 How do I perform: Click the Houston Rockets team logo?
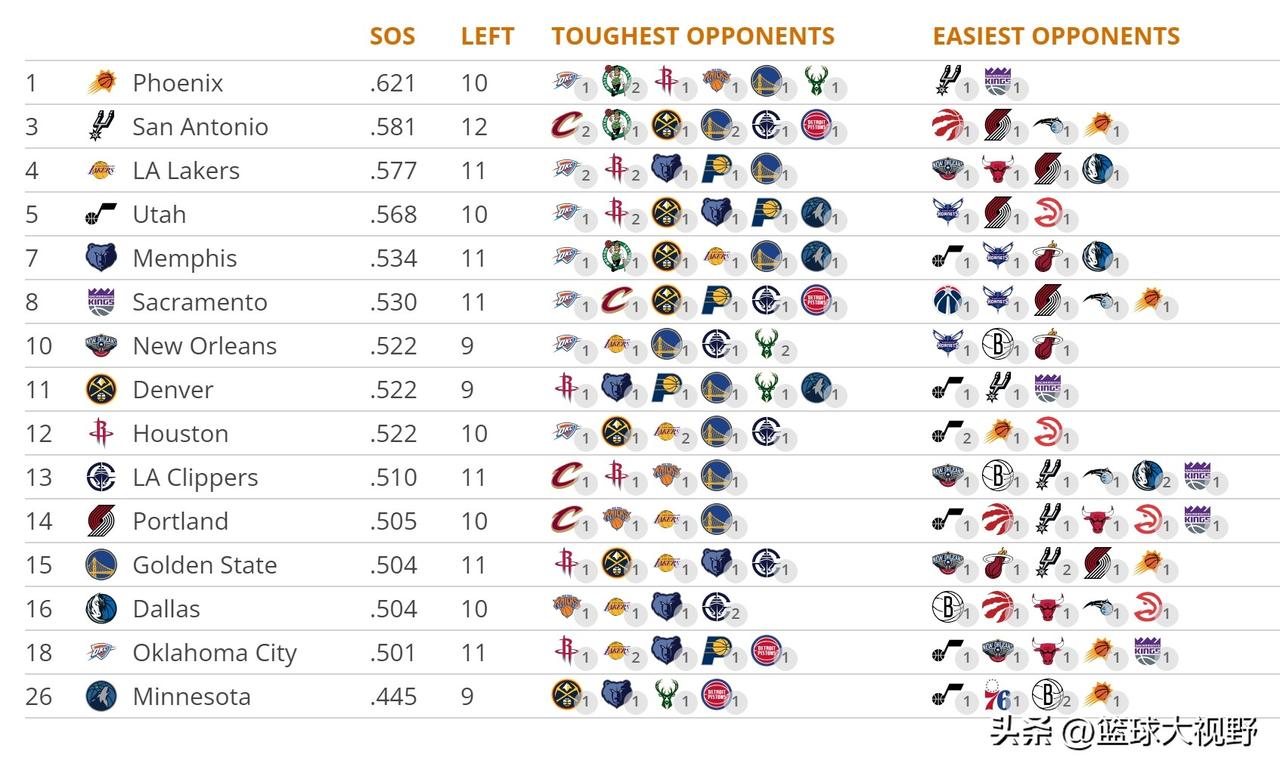coord(101,433)
